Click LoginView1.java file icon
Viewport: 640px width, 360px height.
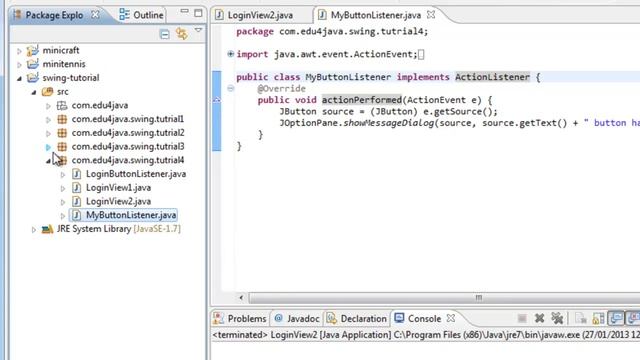click(76, 188)
